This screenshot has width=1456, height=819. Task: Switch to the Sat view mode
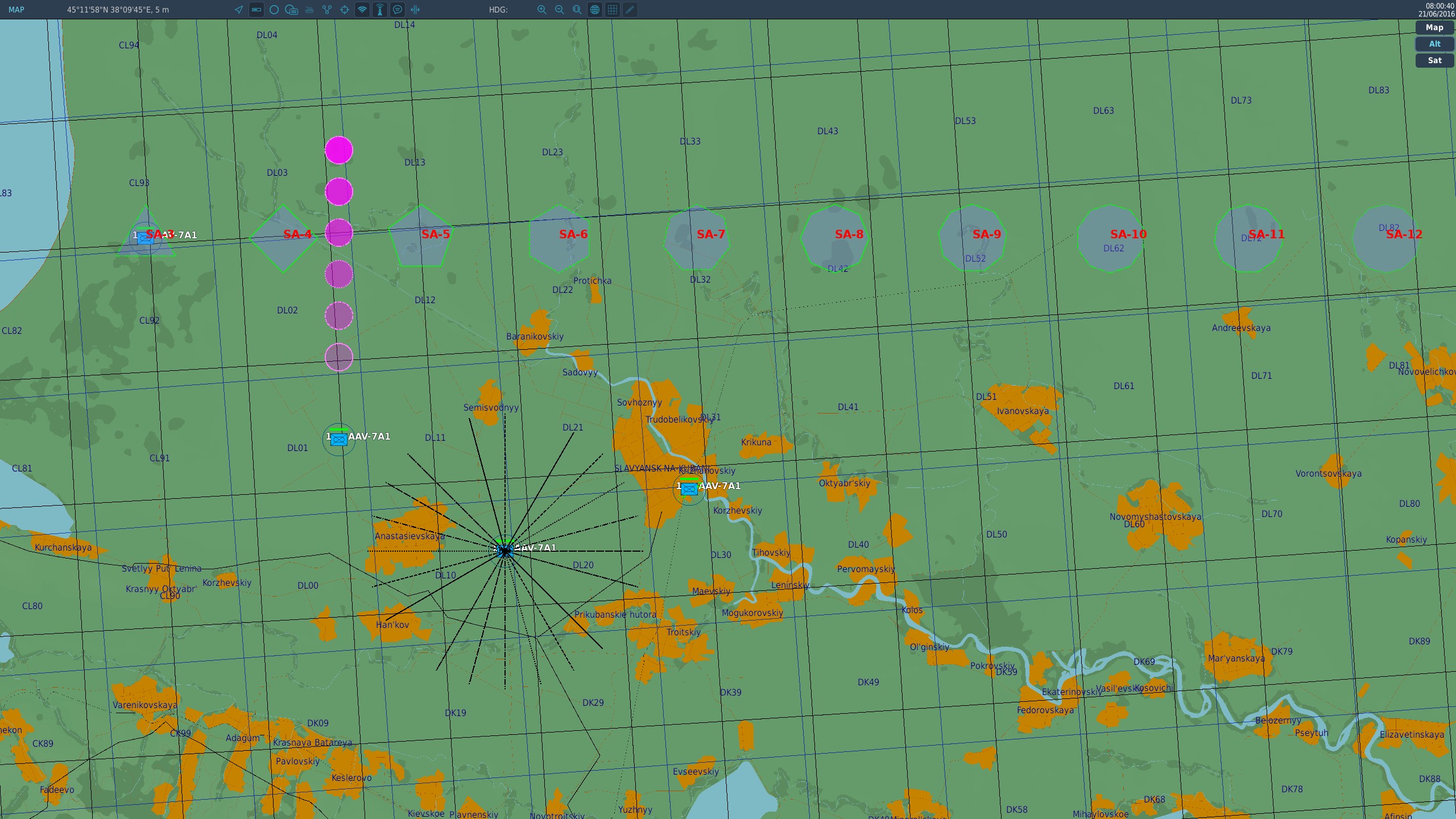pyautogui.click(x=1434, y=60)
